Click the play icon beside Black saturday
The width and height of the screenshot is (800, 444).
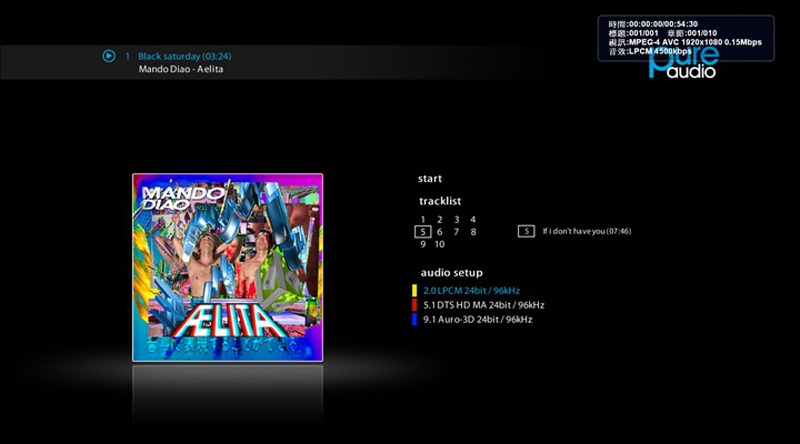click(109, 56)
